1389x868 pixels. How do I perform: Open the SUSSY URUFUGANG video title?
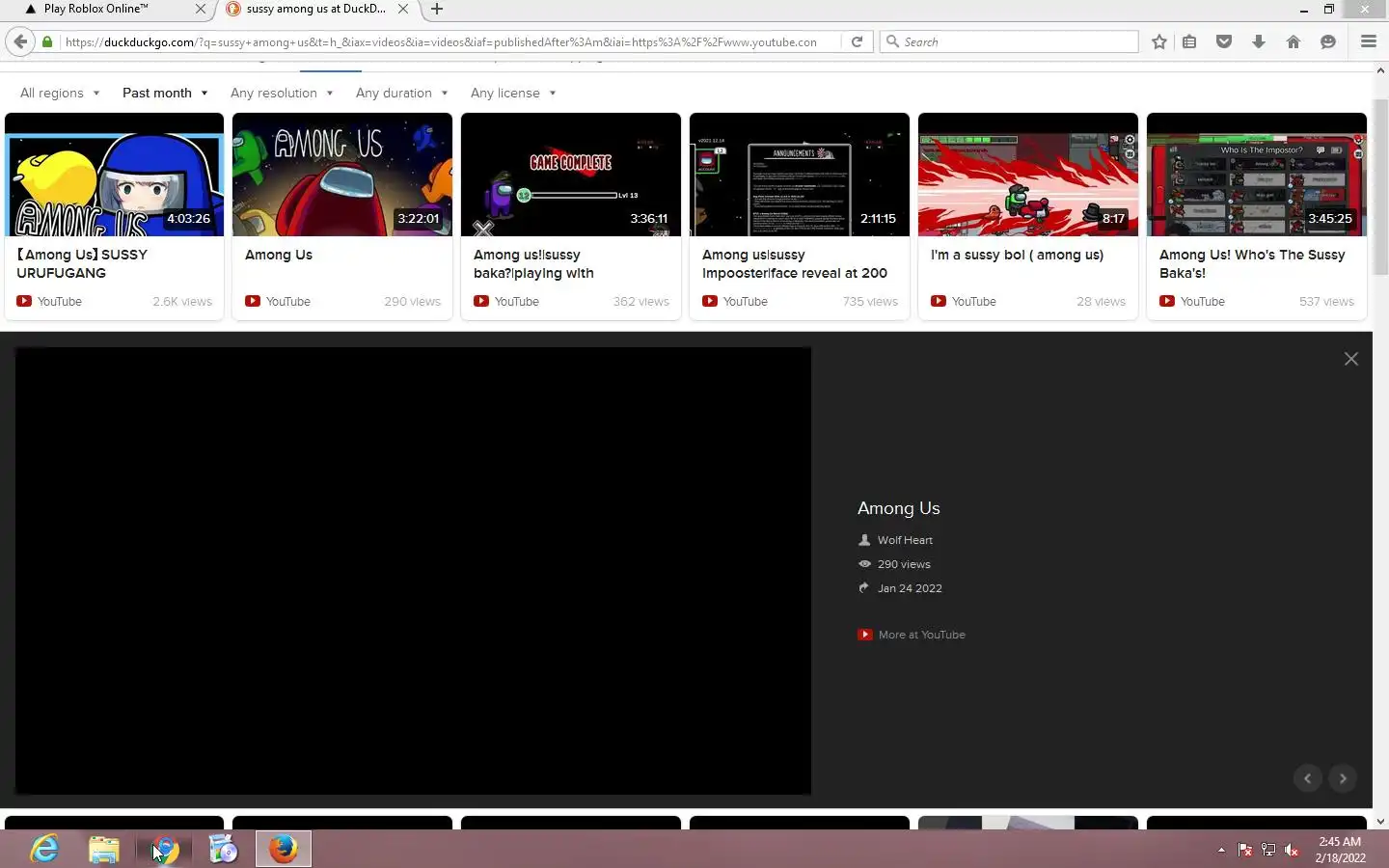82,263
